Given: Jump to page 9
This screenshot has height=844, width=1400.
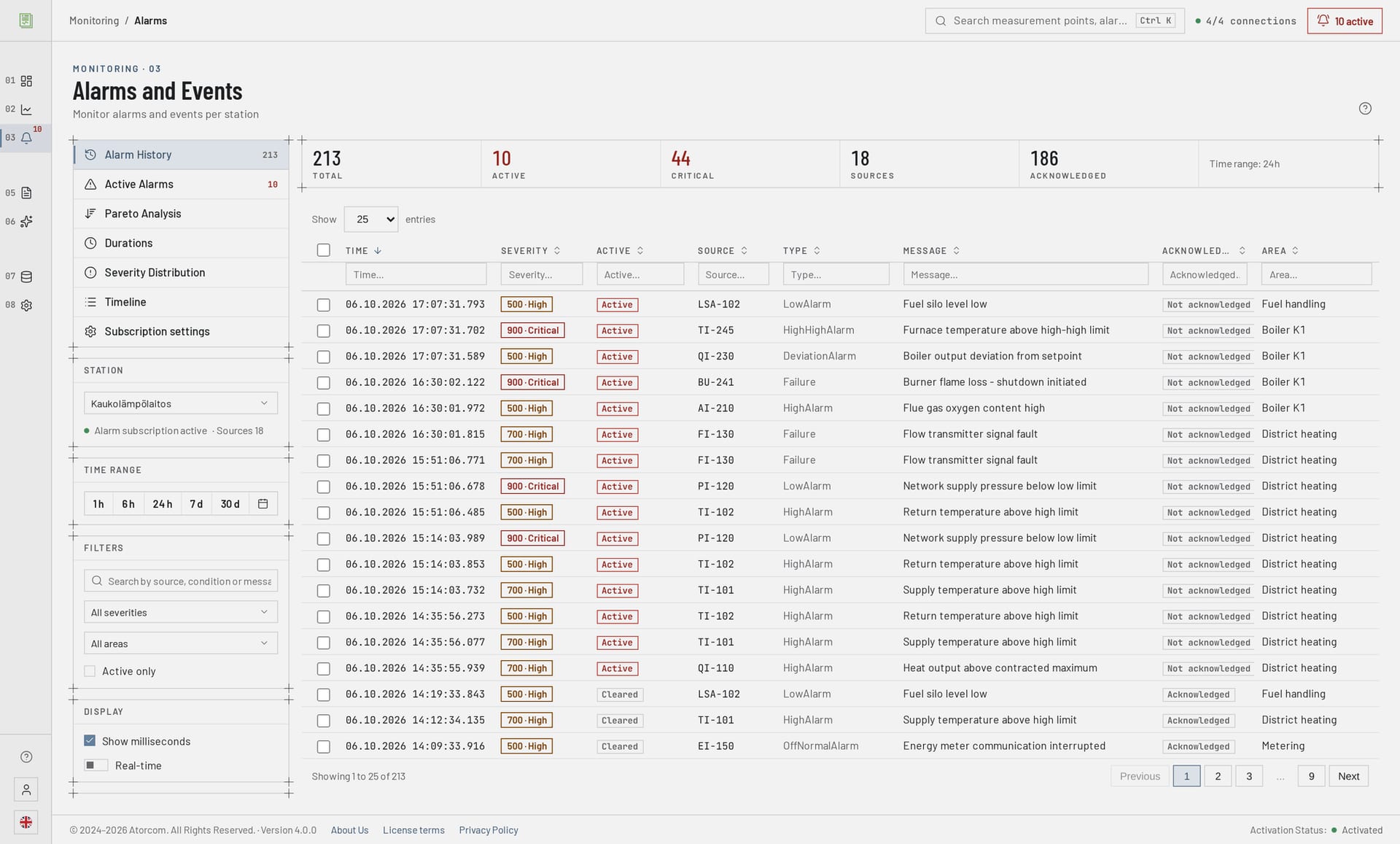Looking at the screenshot, I should point(1311,776).
